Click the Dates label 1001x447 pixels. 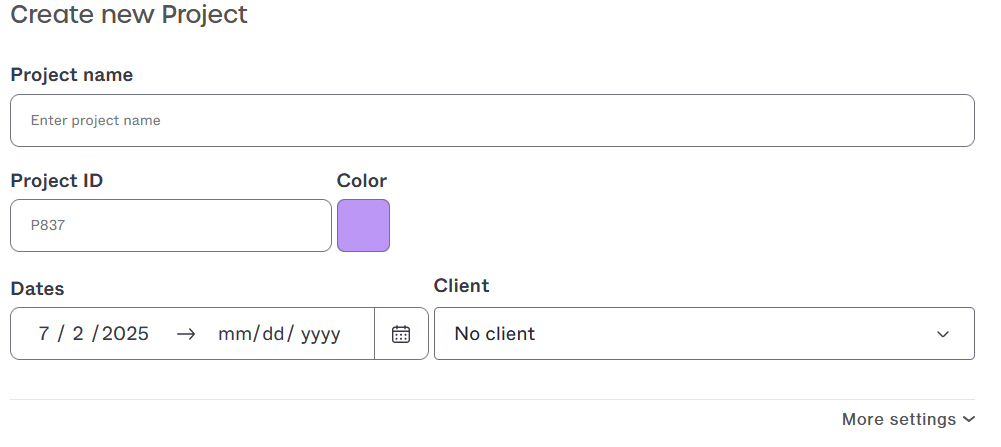click(37, 289)
